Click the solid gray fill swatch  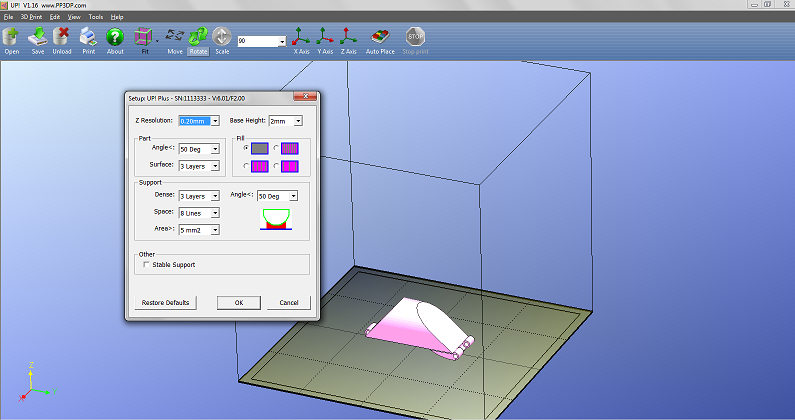[260, 148]
